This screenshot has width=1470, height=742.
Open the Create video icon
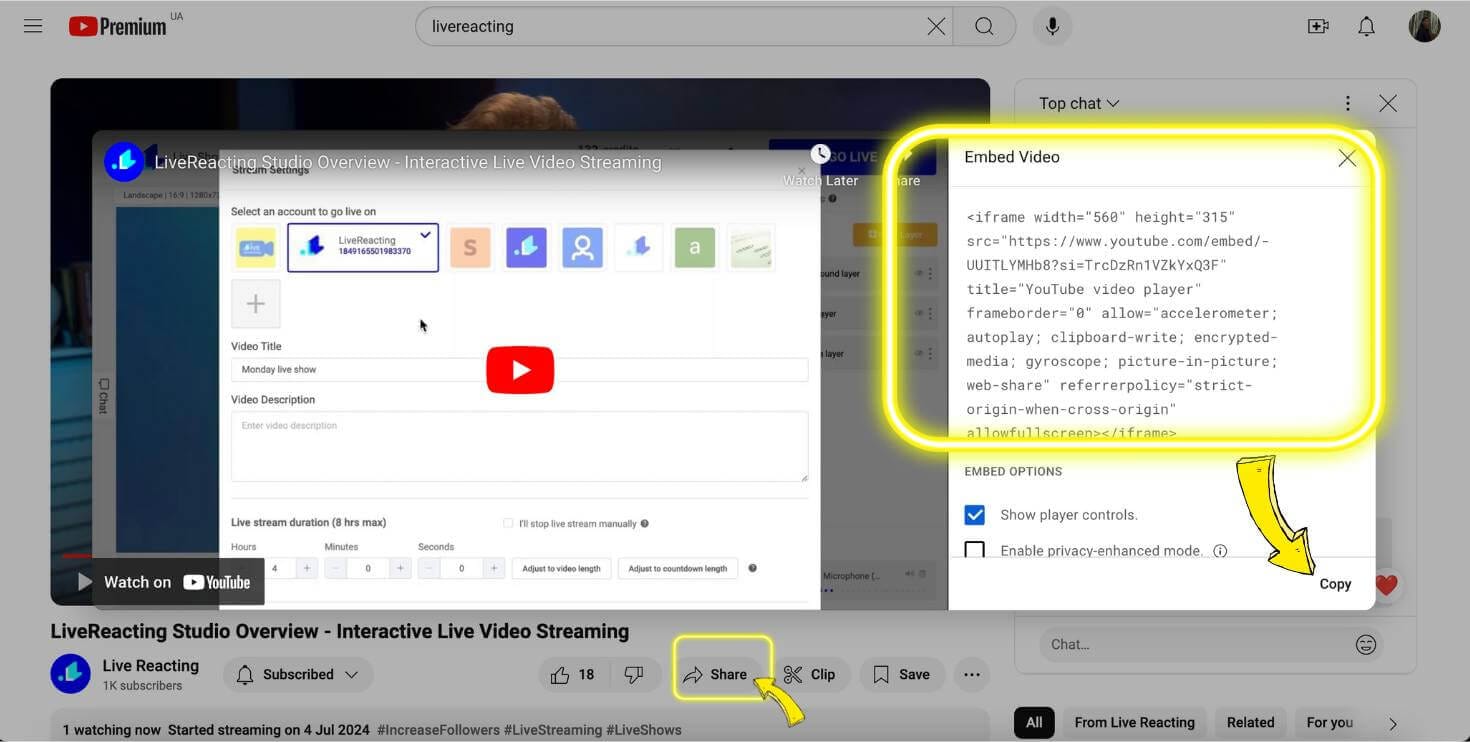coord(1318,26)
